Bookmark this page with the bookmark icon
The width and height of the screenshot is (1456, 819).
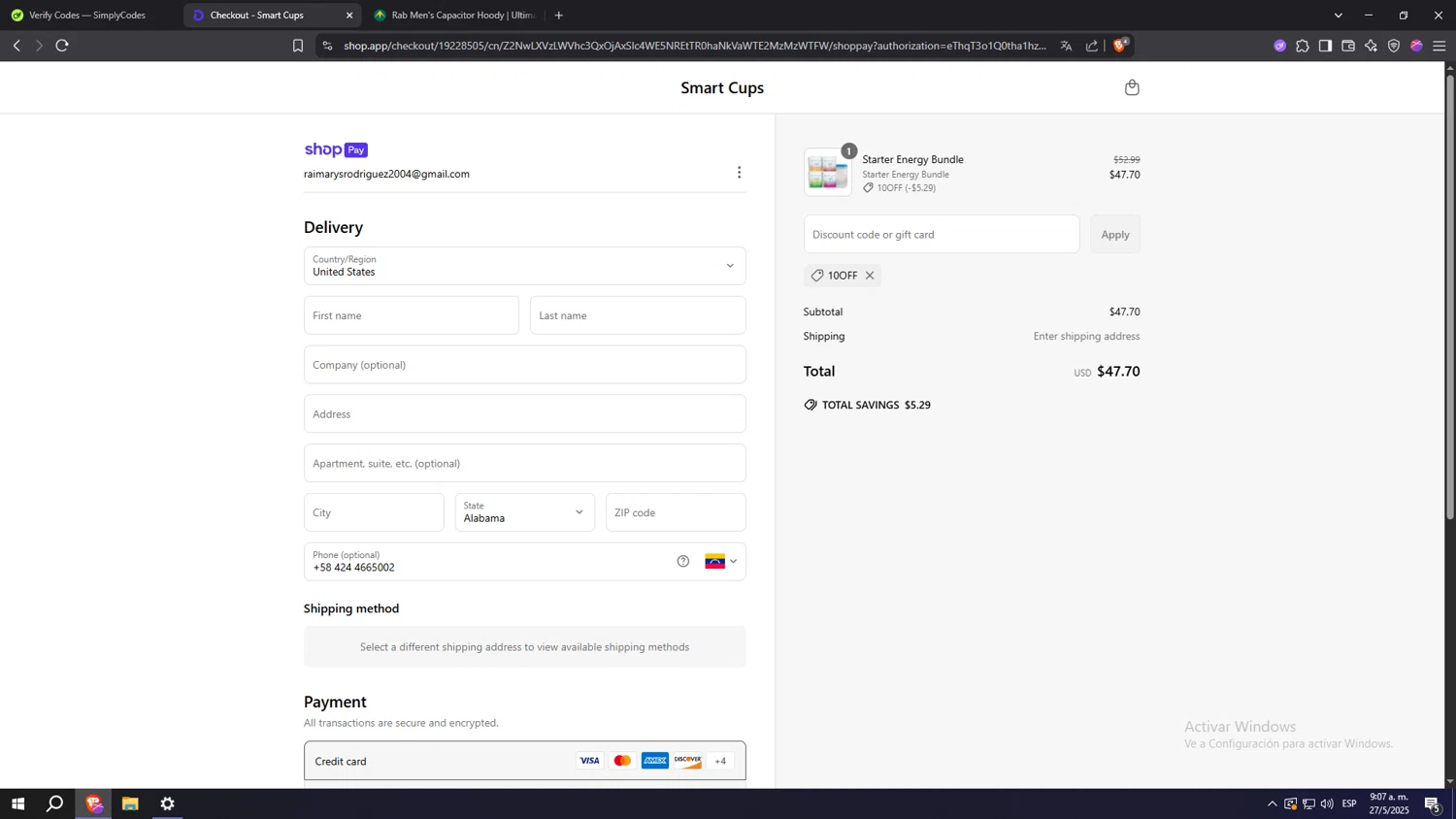[298, 46]
